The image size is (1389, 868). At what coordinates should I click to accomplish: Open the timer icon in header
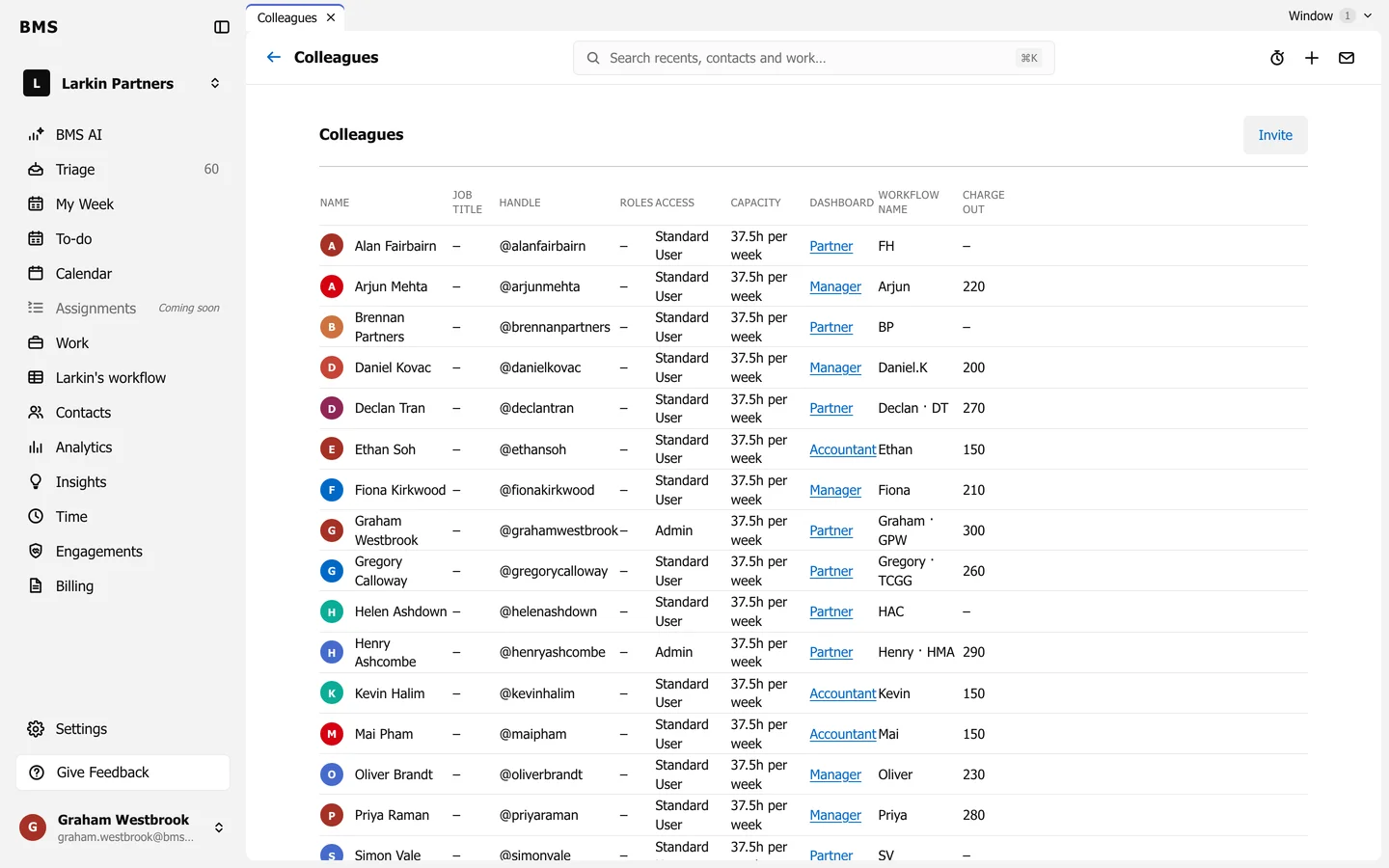pyautogui.click(x=1277, y=58)
